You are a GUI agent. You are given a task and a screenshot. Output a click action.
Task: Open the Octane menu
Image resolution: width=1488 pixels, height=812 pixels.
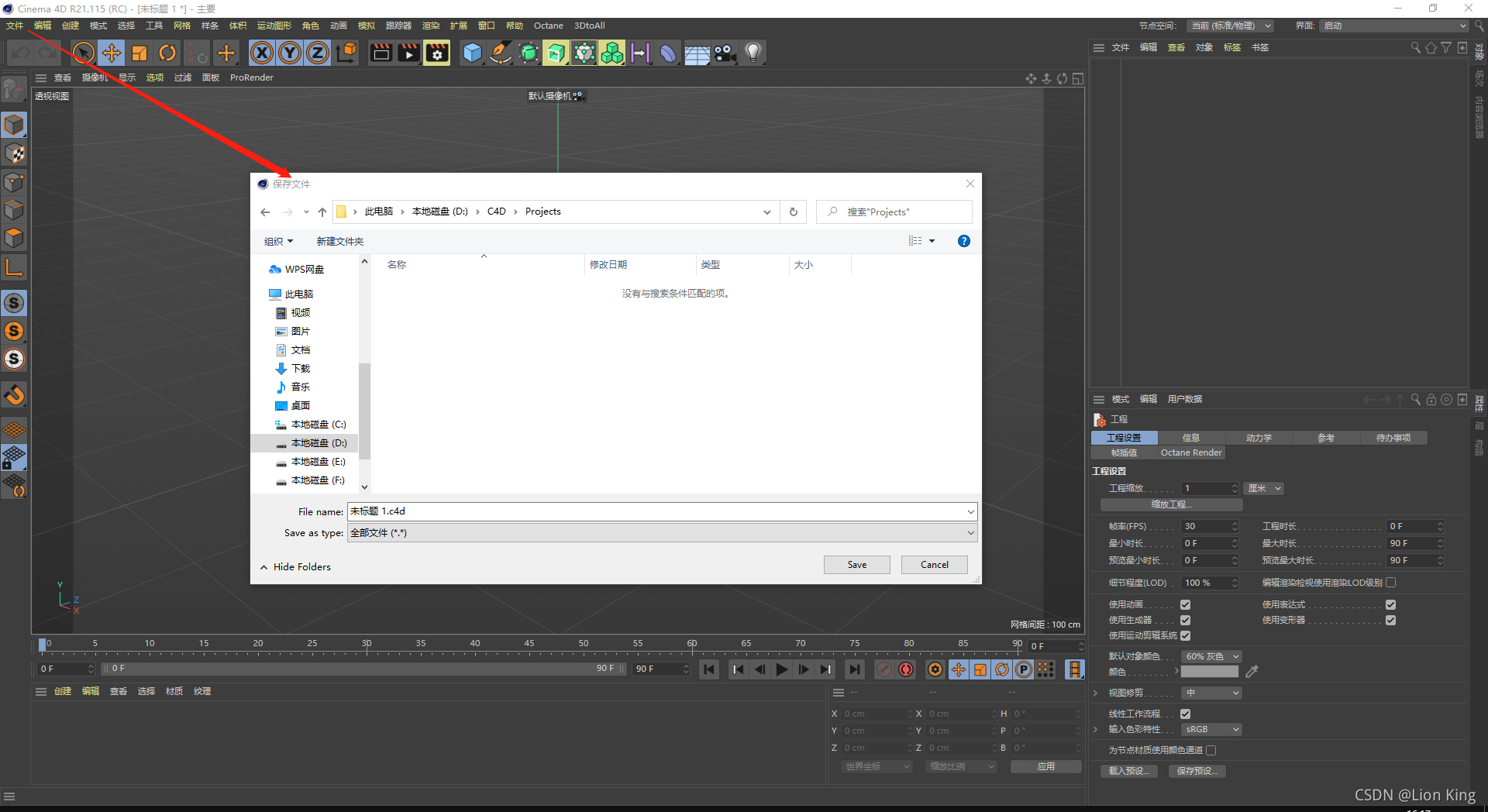pyautogui.click(x=548, y=25)
